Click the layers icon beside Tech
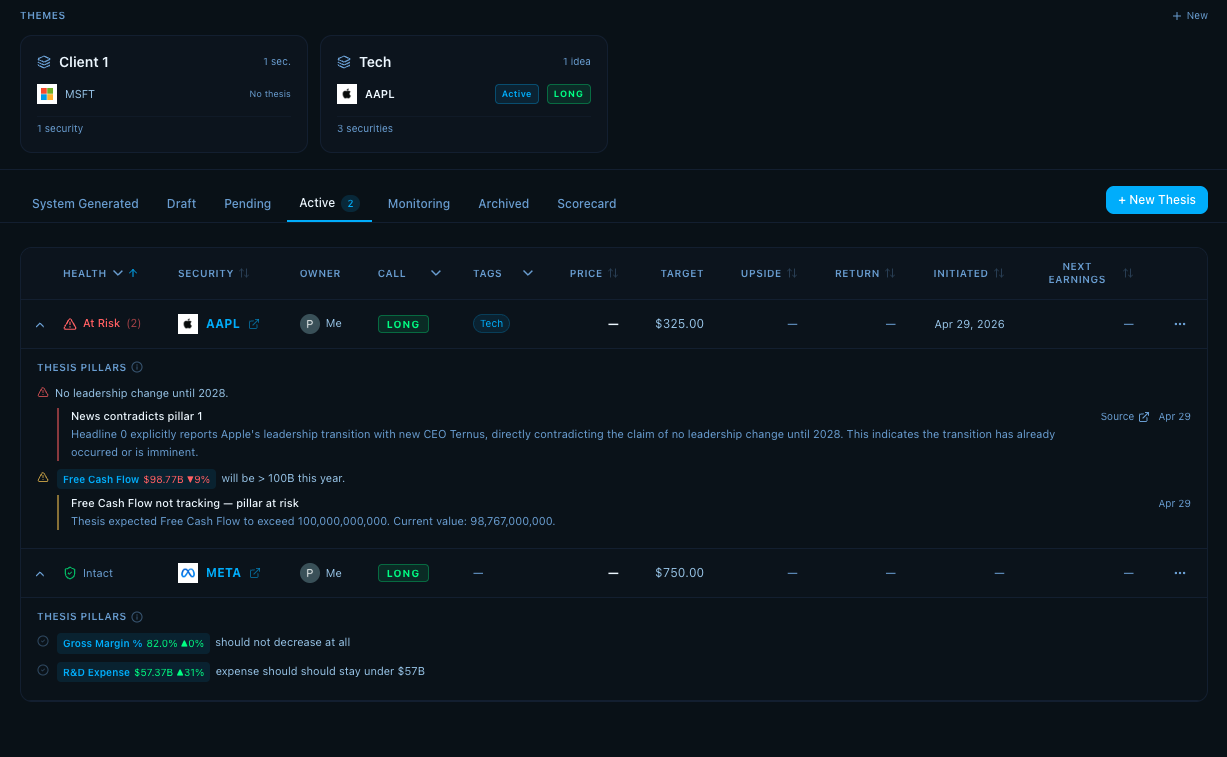Viewport: 1227px width, 757px height. click(x=344, y=62)
